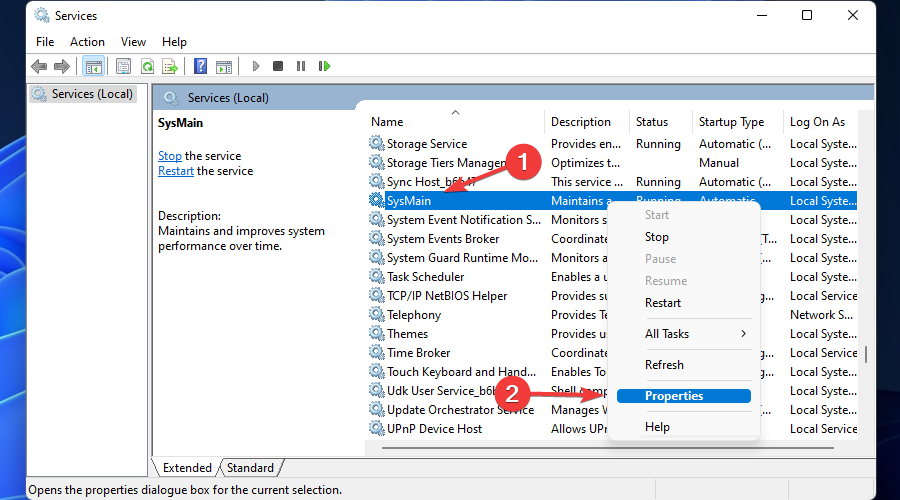Click the green Refresh toolbar icon

coord(148,67)
